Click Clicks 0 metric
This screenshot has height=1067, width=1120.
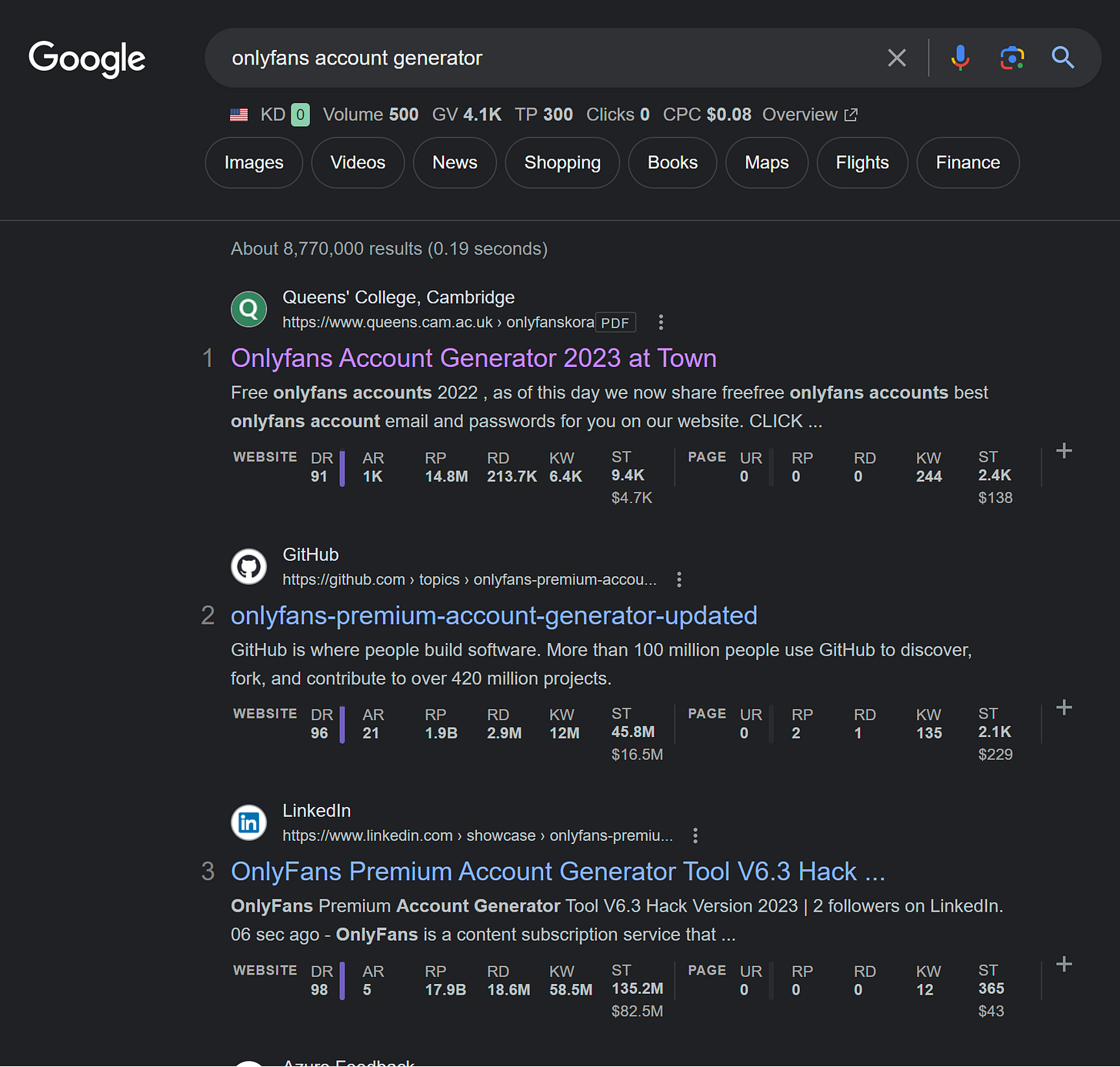(618, 115)
